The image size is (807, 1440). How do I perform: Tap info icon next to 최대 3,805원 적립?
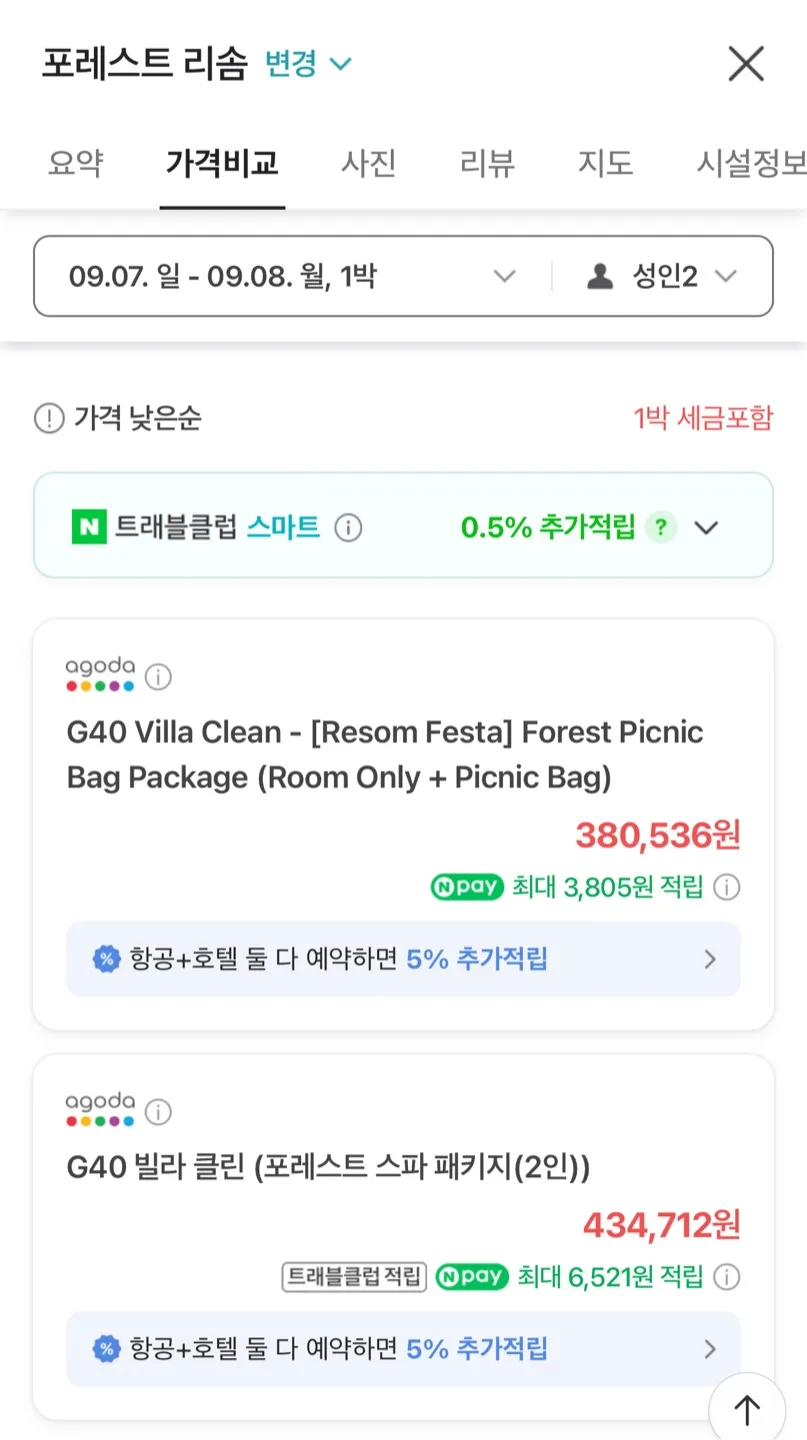click(727, 887)
